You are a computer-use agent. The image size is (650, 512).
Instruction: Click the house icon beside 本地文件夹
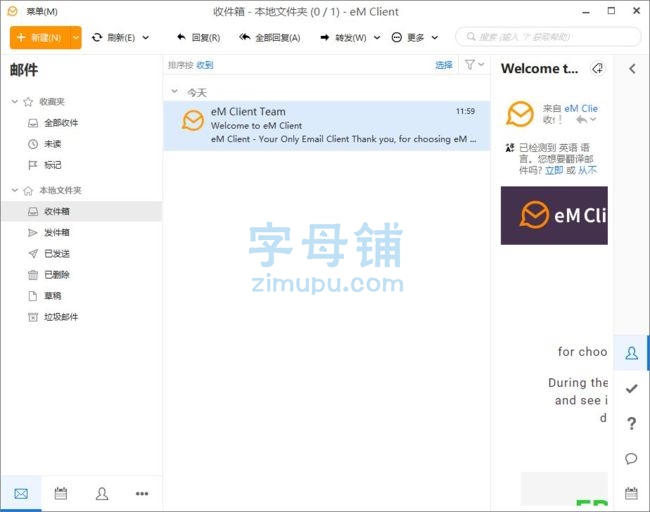point(28,191)
